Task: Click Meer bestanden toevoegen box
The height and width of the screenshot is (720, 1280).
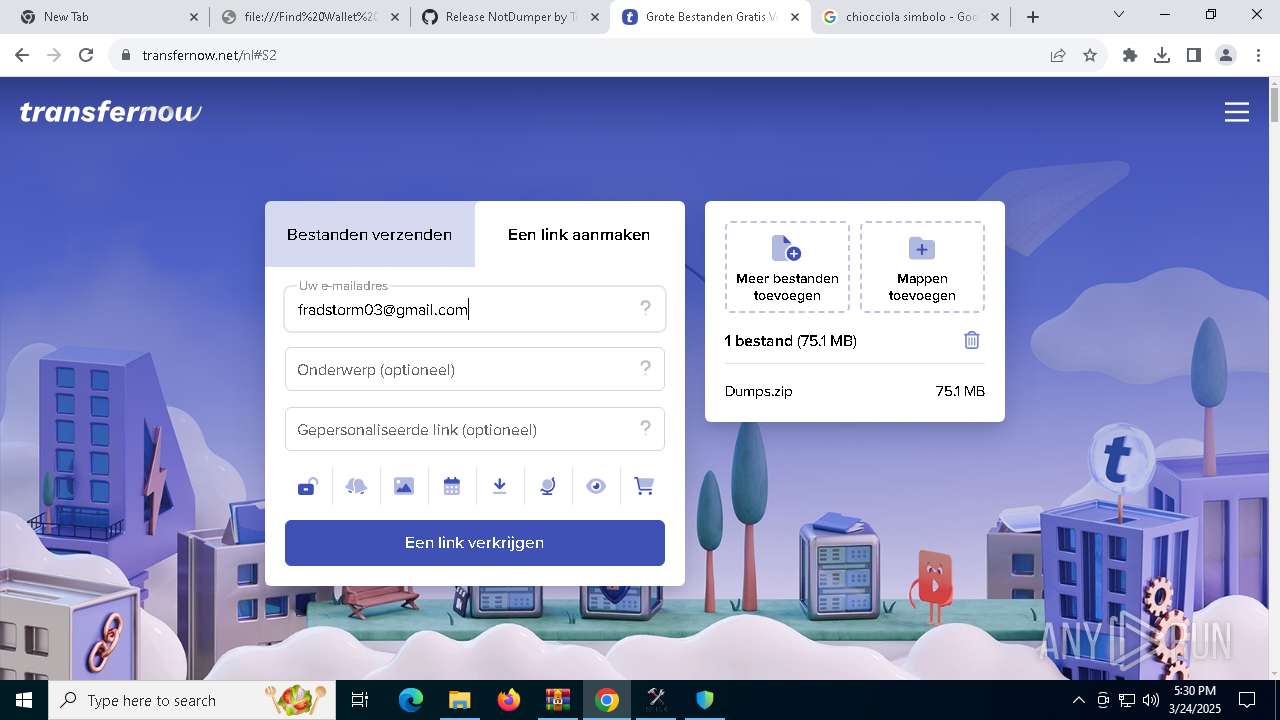Action: point(787,267)
